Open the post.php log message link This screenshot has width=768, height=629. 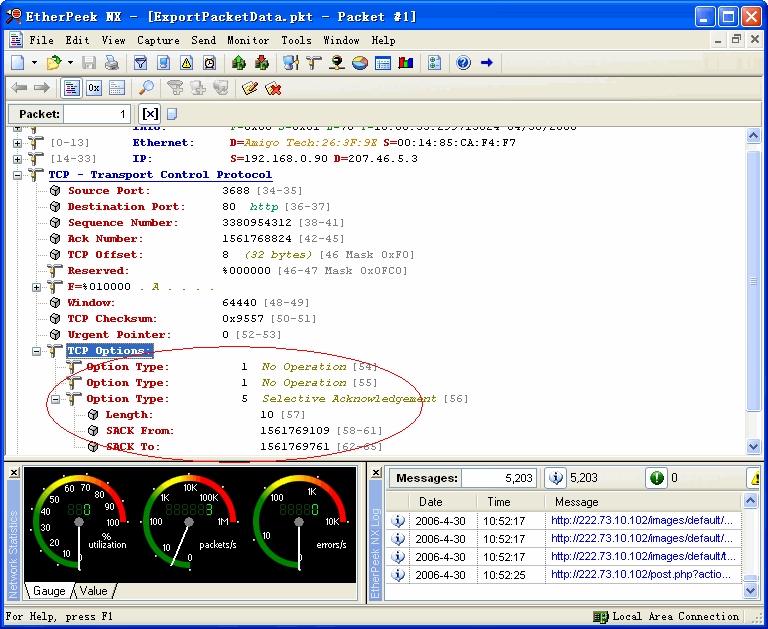click(642, 575)
